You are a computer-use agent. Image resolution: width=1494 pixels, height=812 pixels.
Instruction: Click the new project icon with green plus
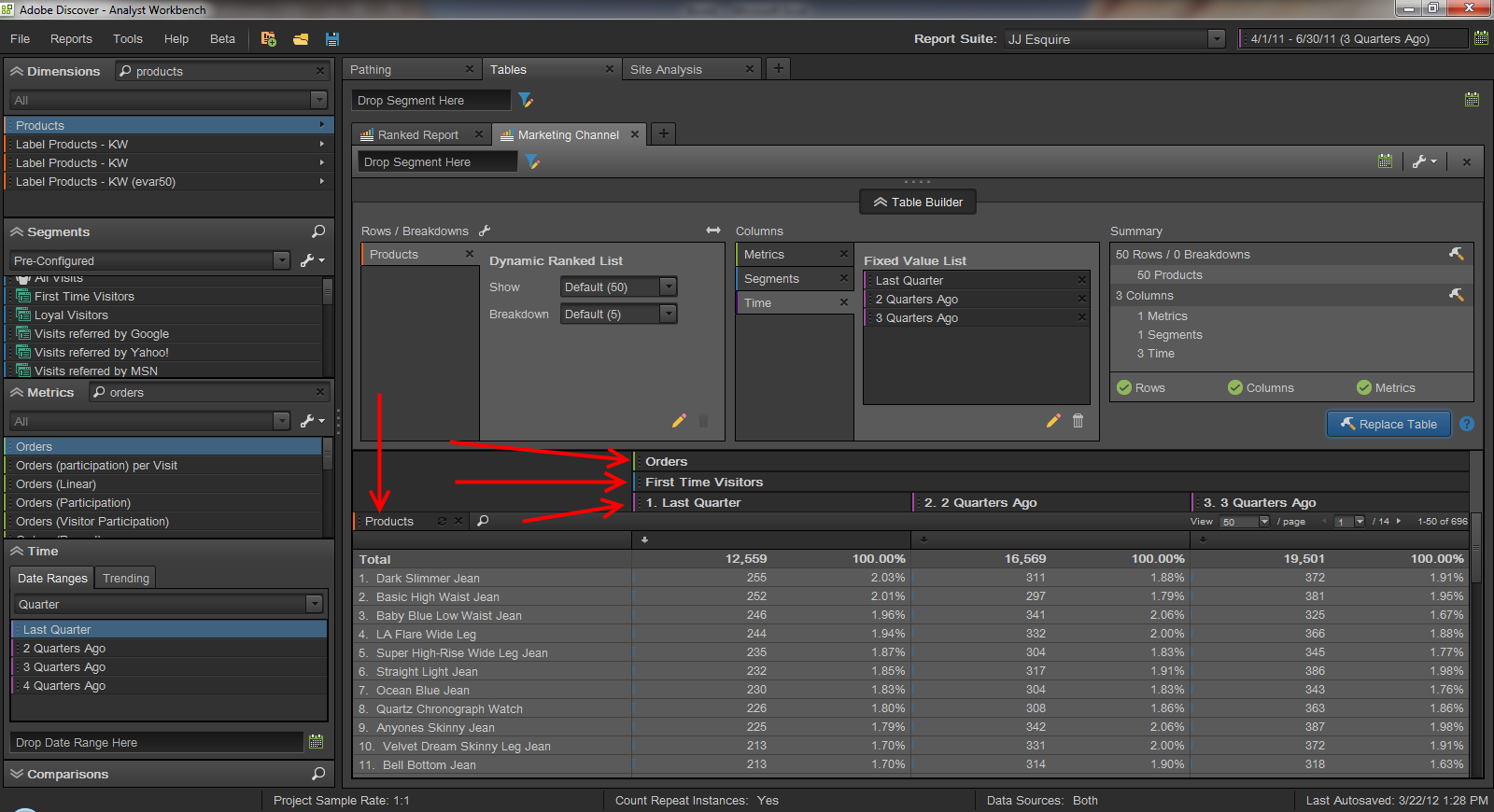pos(269,39)
